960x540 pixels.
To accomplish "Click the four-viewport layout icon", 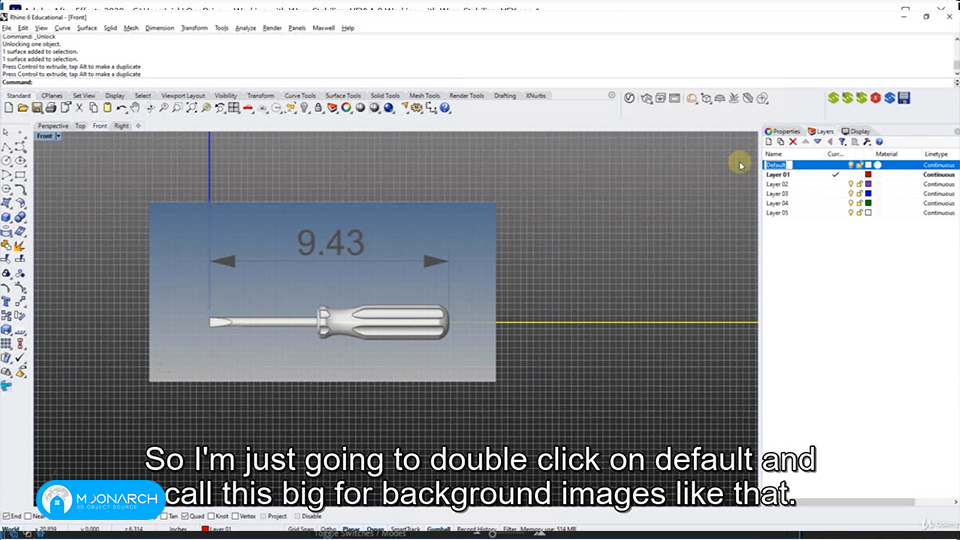I will click(x=234, y=108).
